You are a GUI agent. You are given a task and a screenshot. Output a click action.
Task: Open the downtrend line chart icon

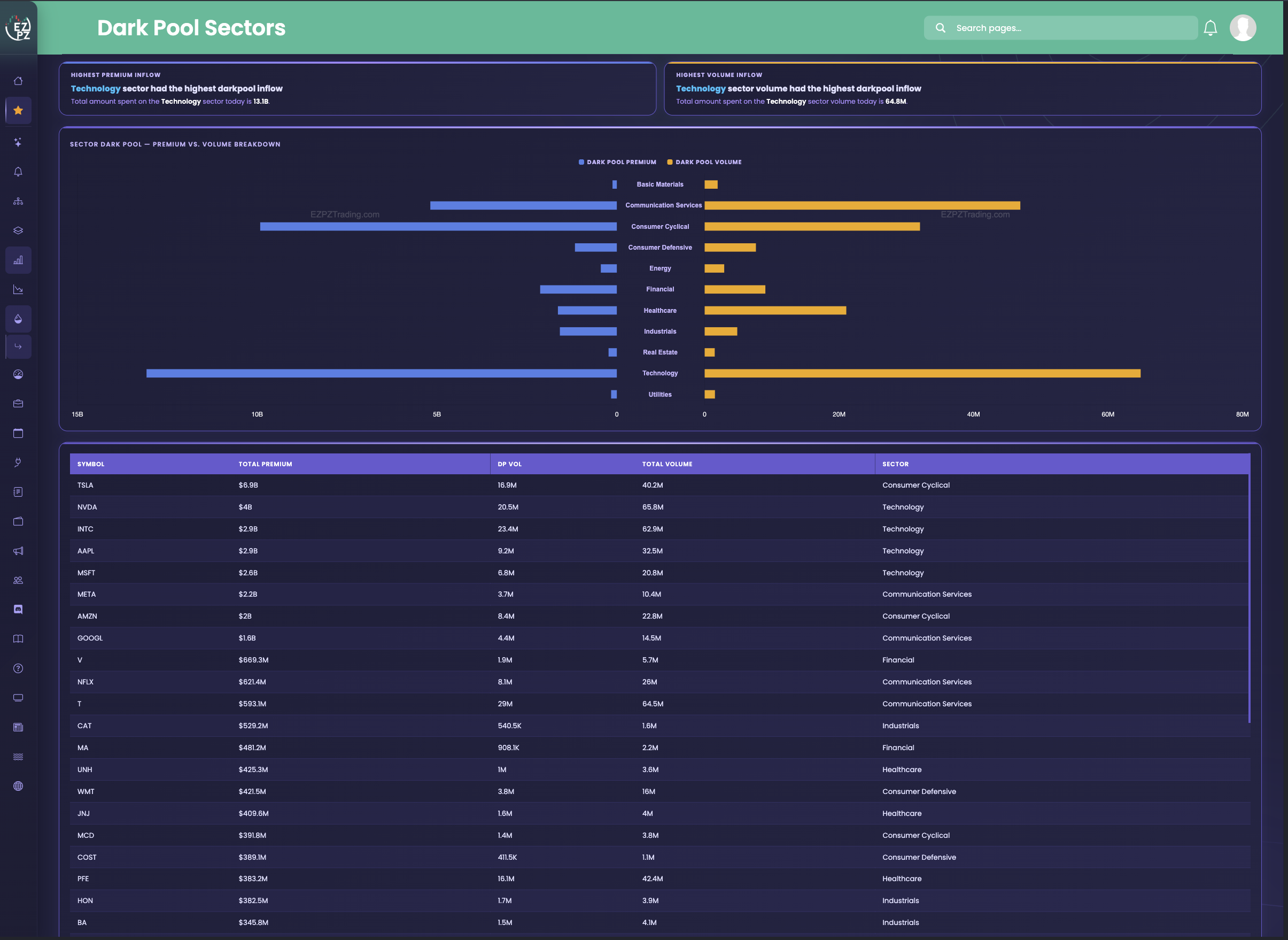point(18,290)
